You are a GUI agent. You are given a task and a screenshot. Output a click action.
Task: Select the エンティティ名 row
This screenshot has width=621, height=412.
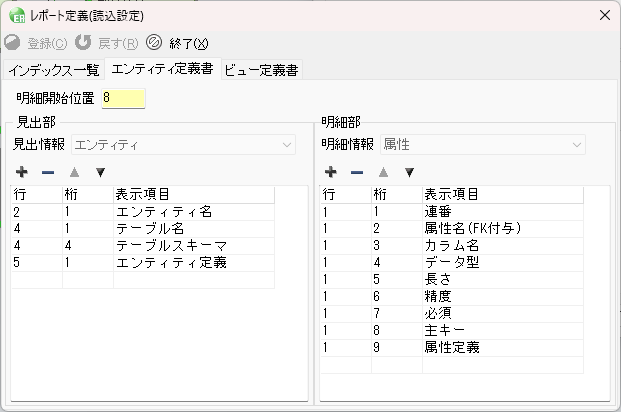143,212
